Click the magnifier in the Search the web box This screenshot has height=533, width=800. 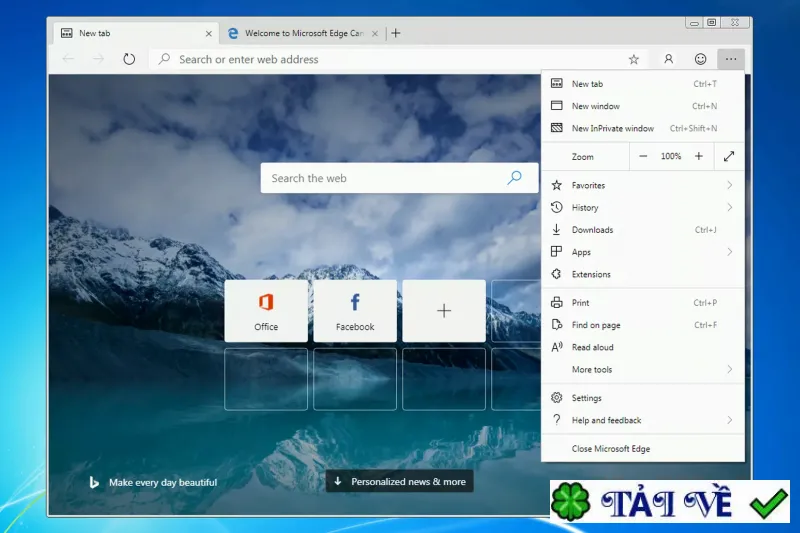(515, 177)
